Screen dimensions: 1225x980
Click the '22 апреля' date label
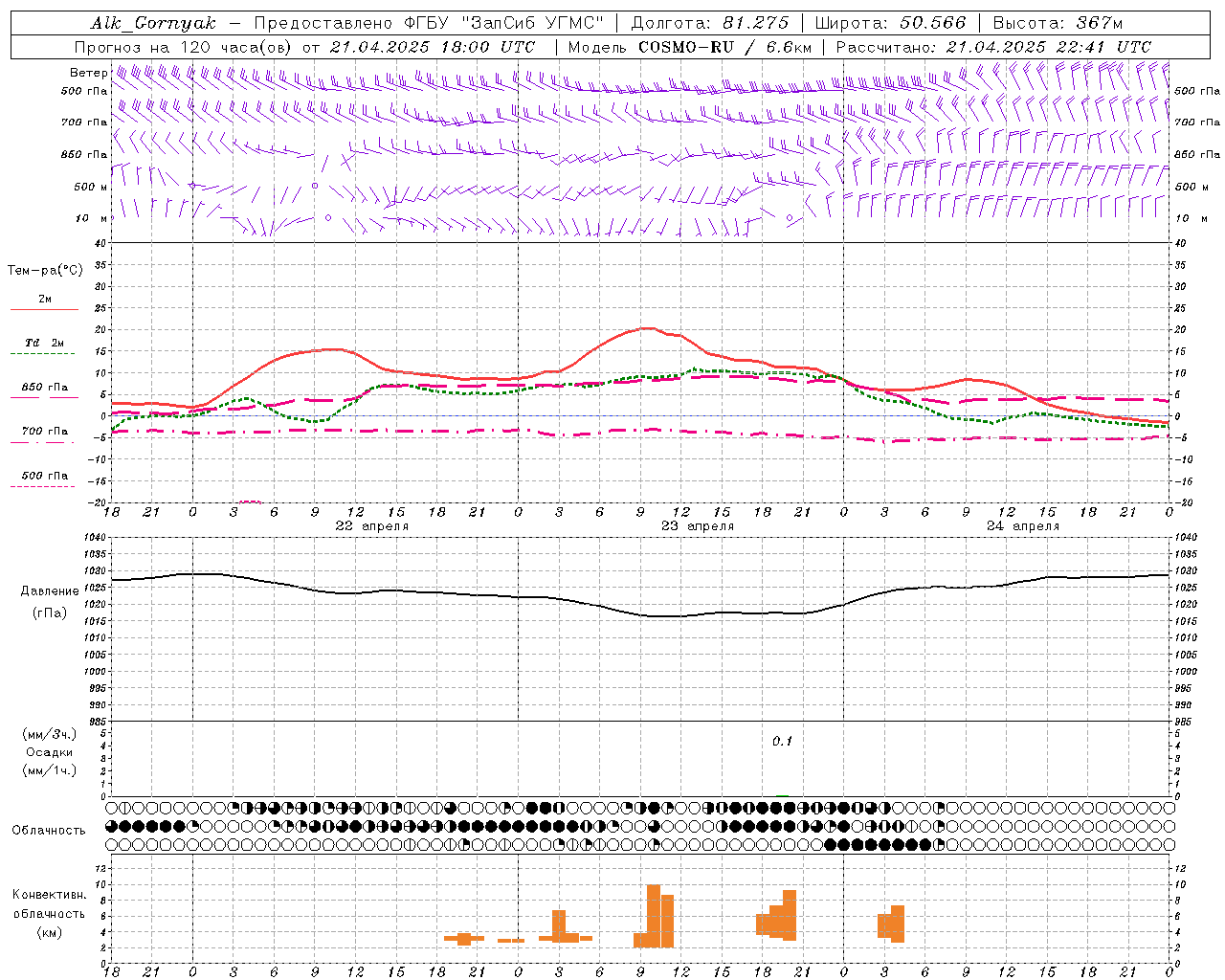[x=372, y=526]
